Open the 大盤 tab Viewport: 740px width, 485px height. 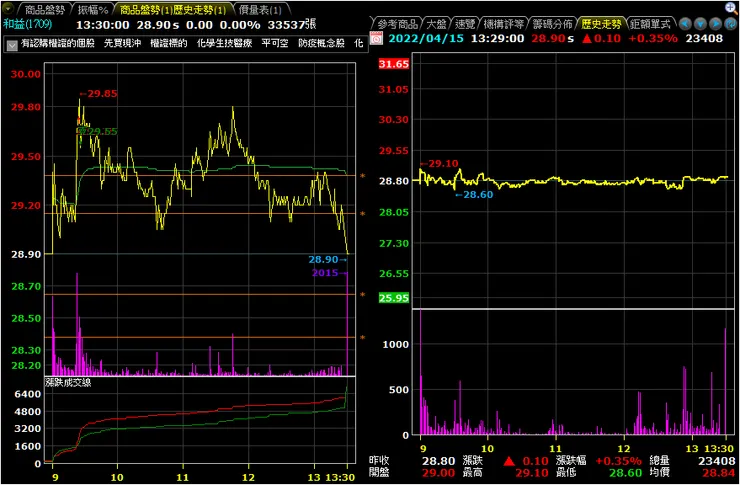(436, 24)
